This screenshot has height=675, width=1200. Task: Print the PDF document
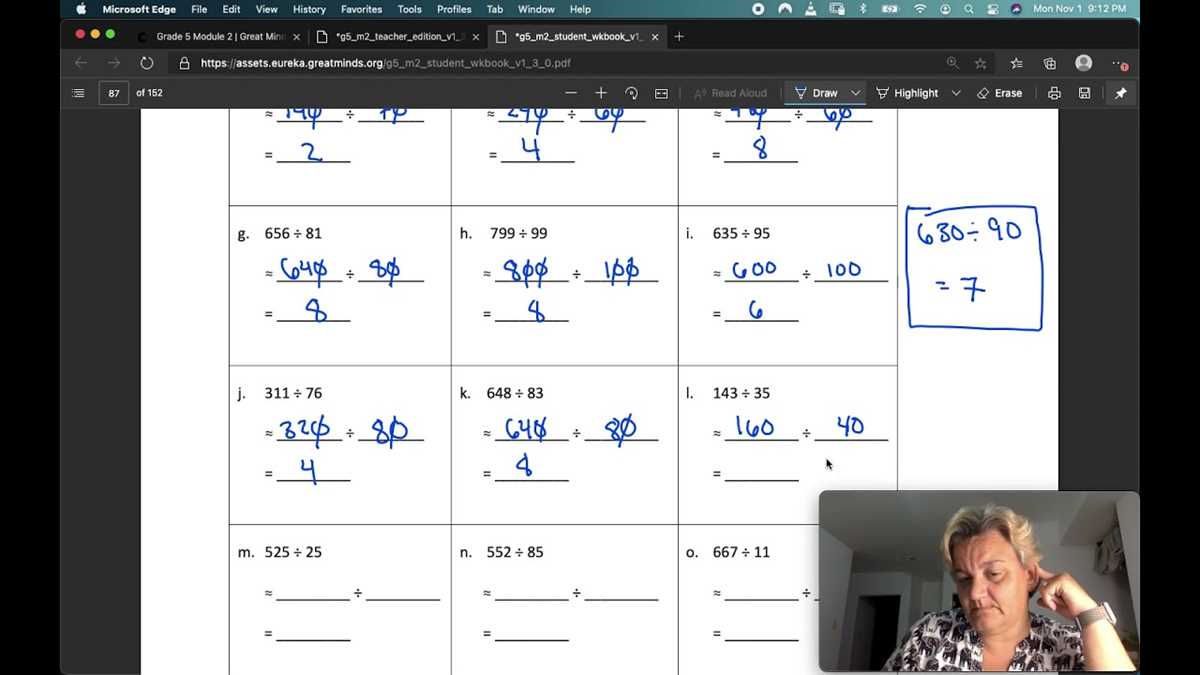(x=1054, y=93)
